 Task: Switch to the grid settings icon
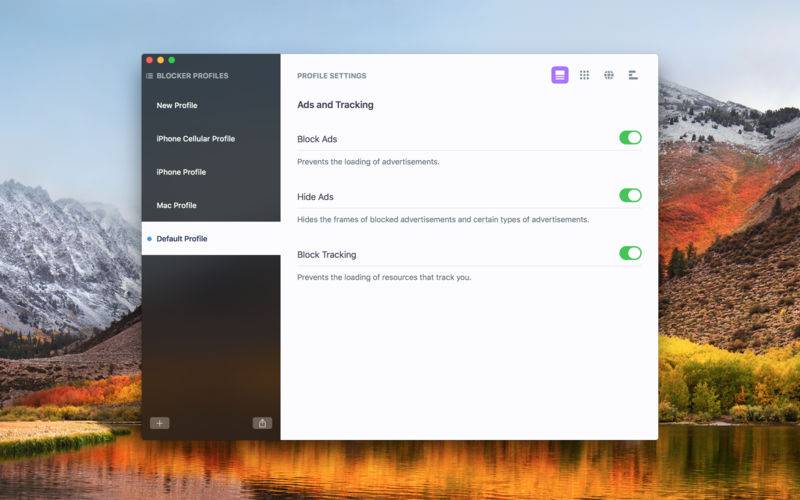click(584, 75)
